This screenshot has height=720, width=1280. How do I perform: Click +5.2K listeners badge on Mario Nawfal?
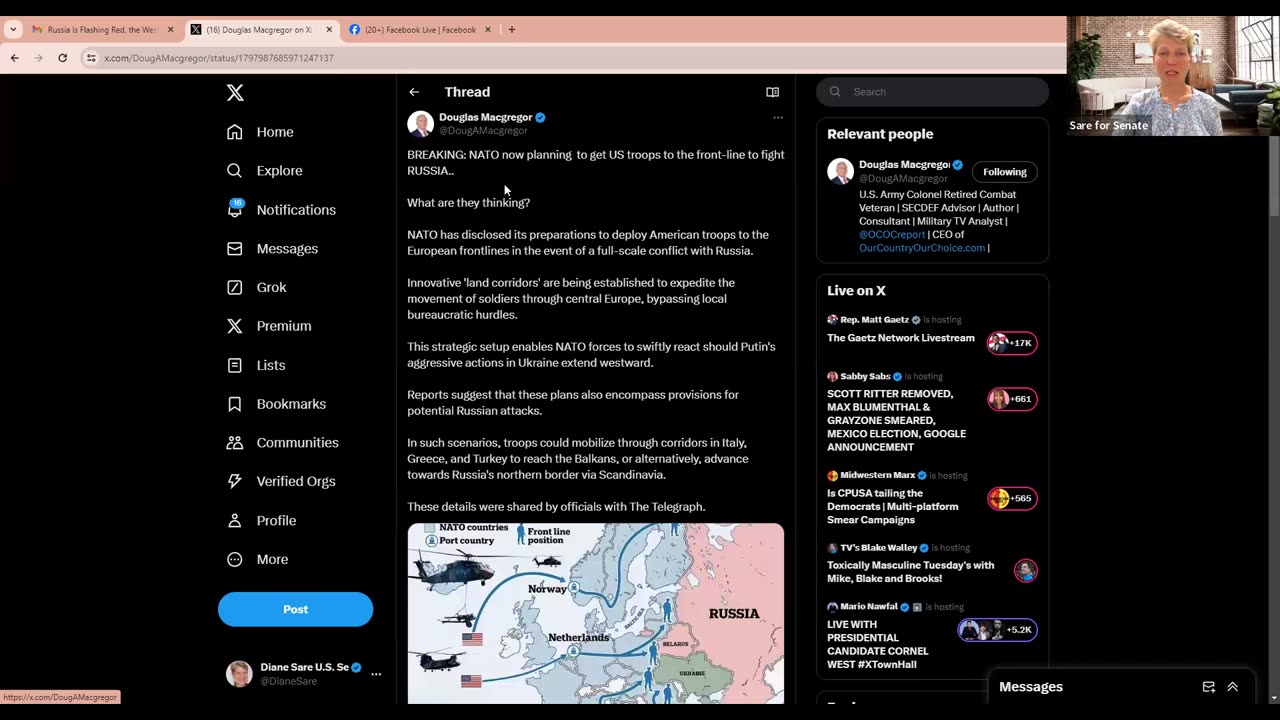coord(997,630)
